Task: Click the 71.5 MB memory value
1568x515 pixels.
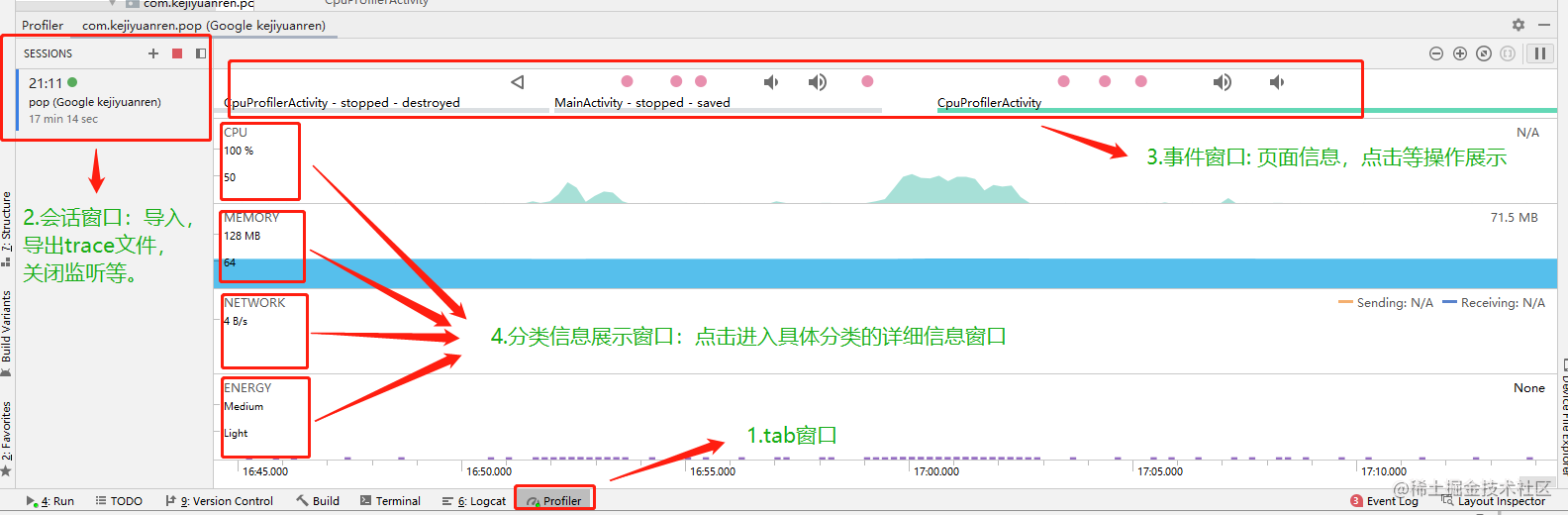Action: tap(1514, 218)
